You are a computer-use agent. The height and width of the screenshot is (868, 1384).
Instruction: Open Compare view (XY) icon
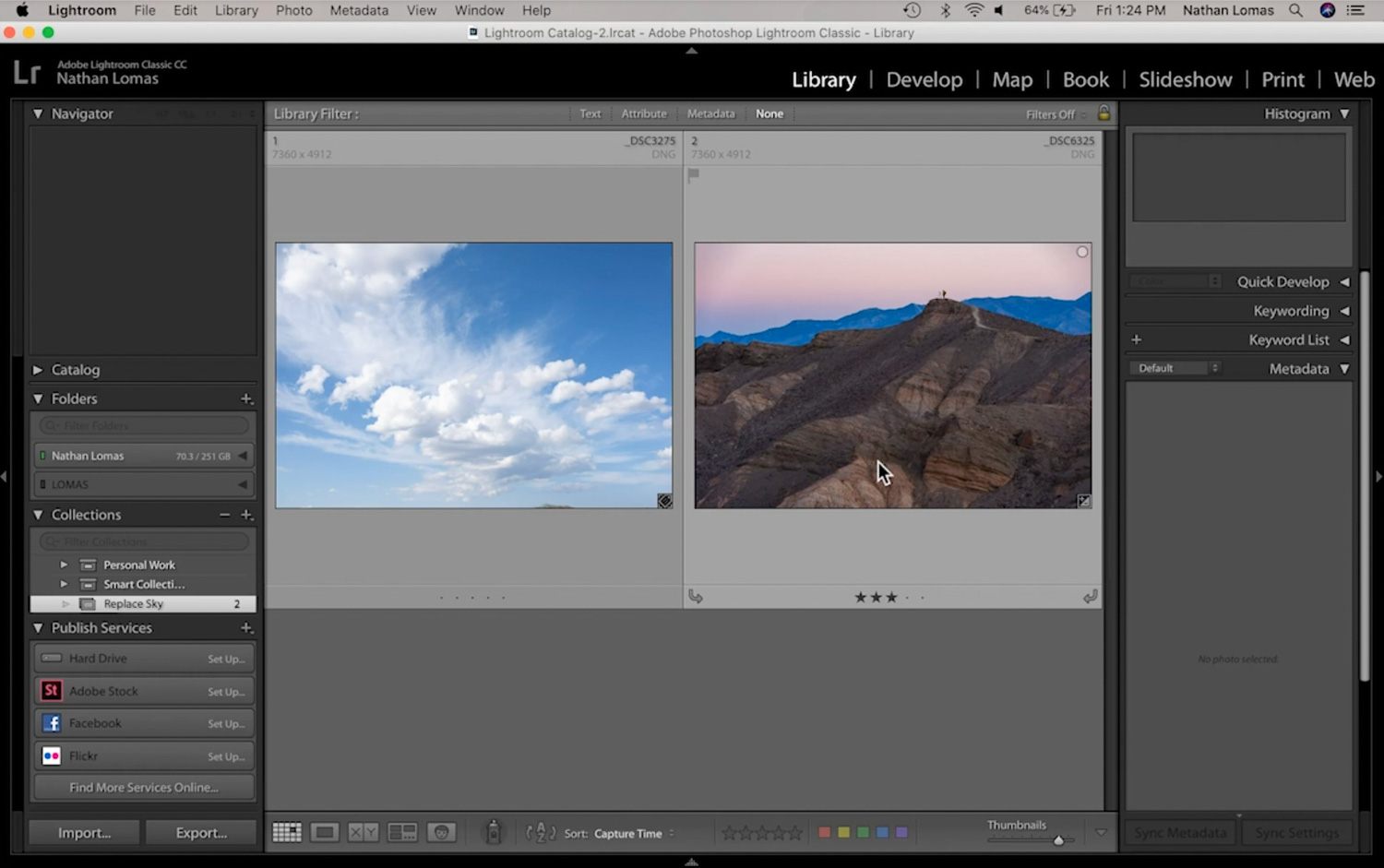click(364, 833)
